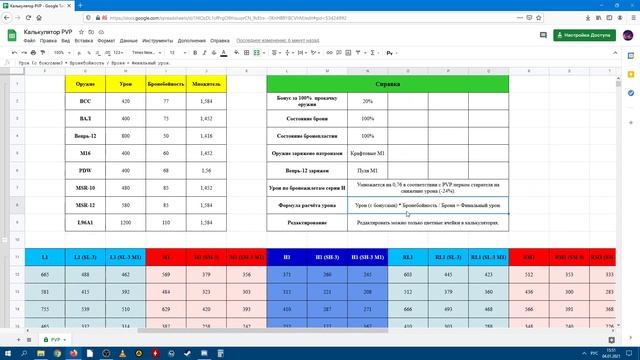
Task: Open the comment history icon
Action: click(543, 35)
